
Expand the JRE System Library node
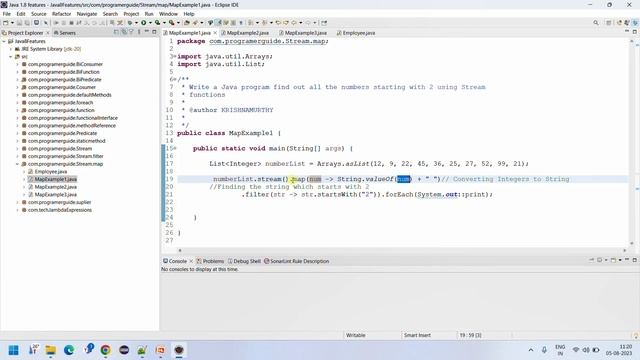coord(11,49)
